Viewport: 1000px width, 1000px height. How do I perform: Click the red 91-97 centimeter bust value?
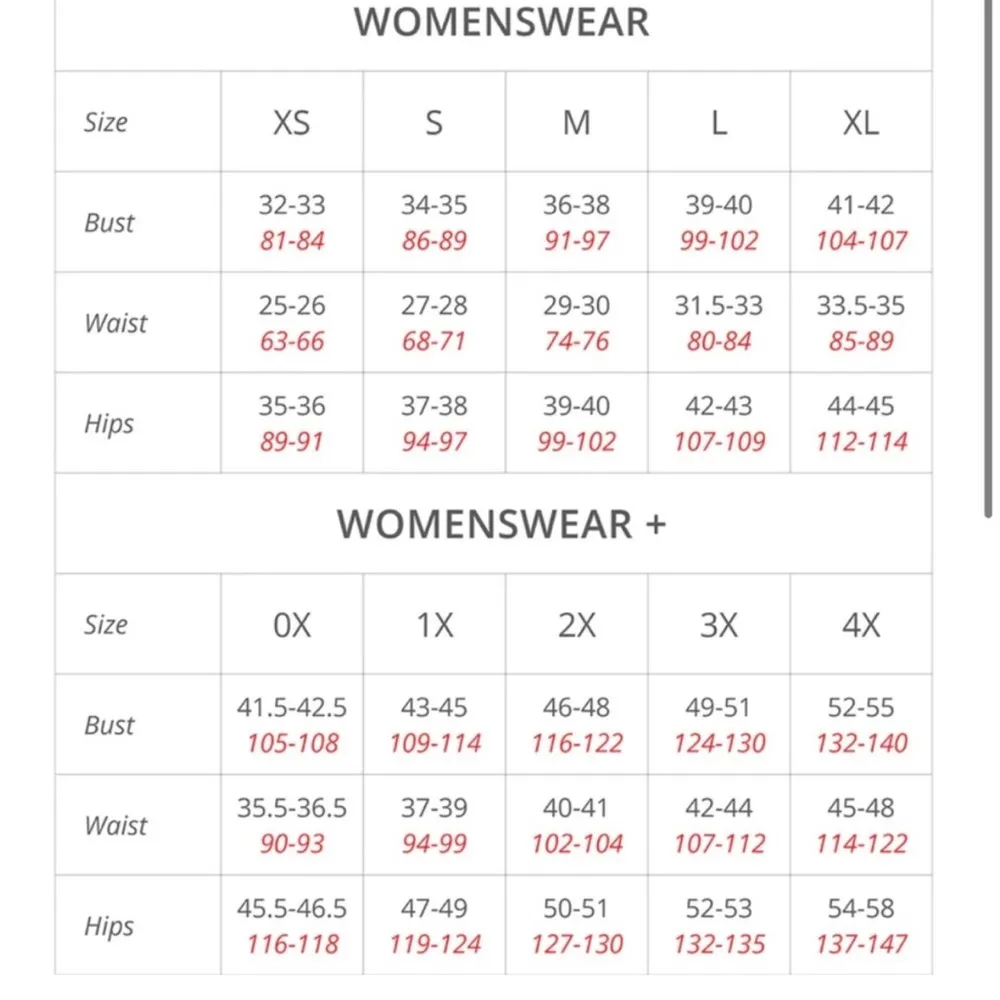[x=576, y=241]
